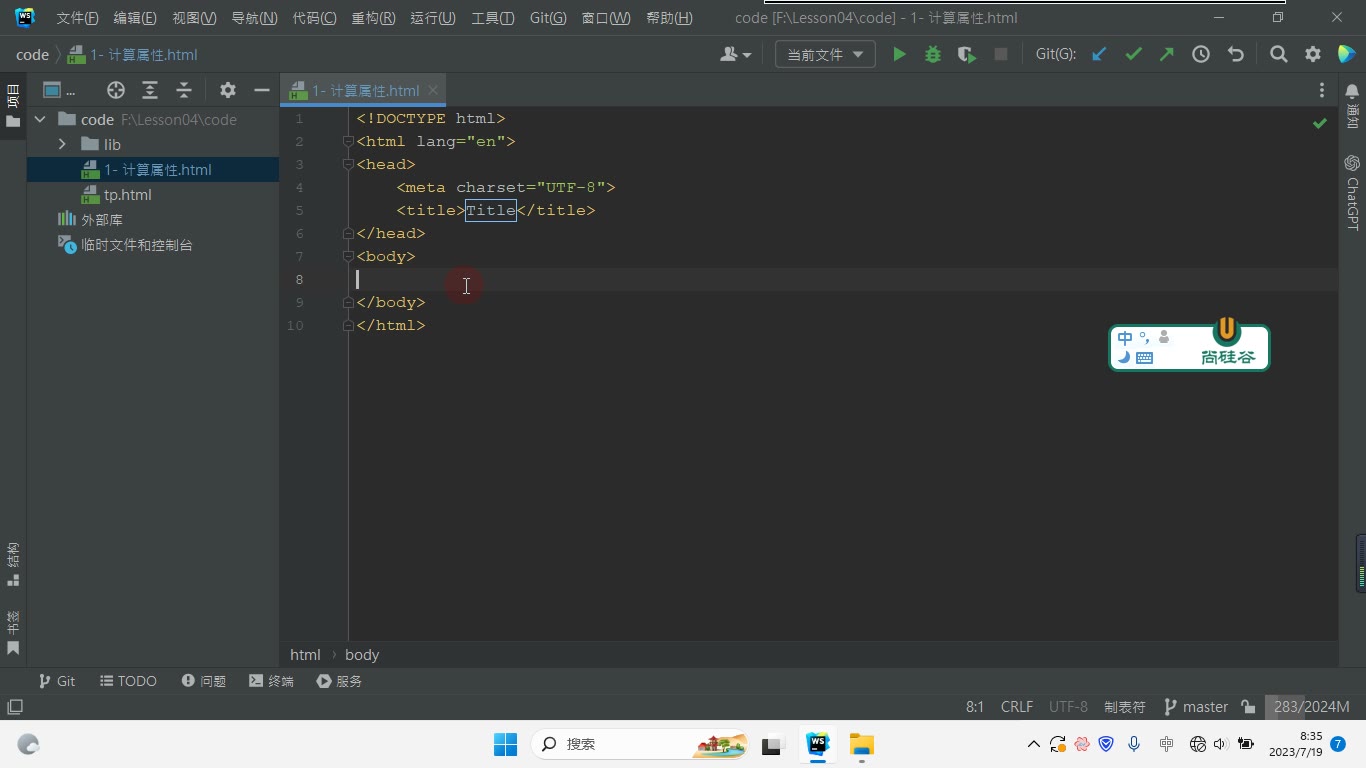Expand the lib folder
1366x768 pixels.
[x=62, y=145]
